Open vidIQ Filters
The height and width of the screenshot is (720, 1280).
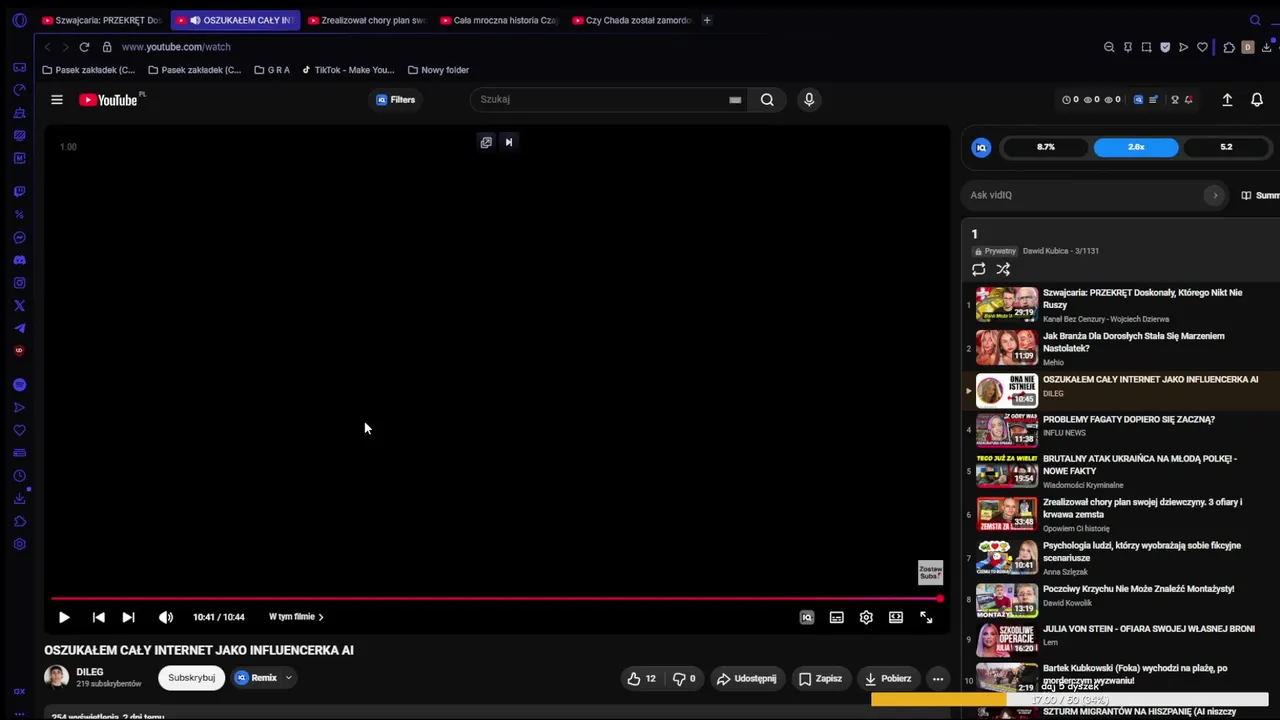click(x=395, y=100)
